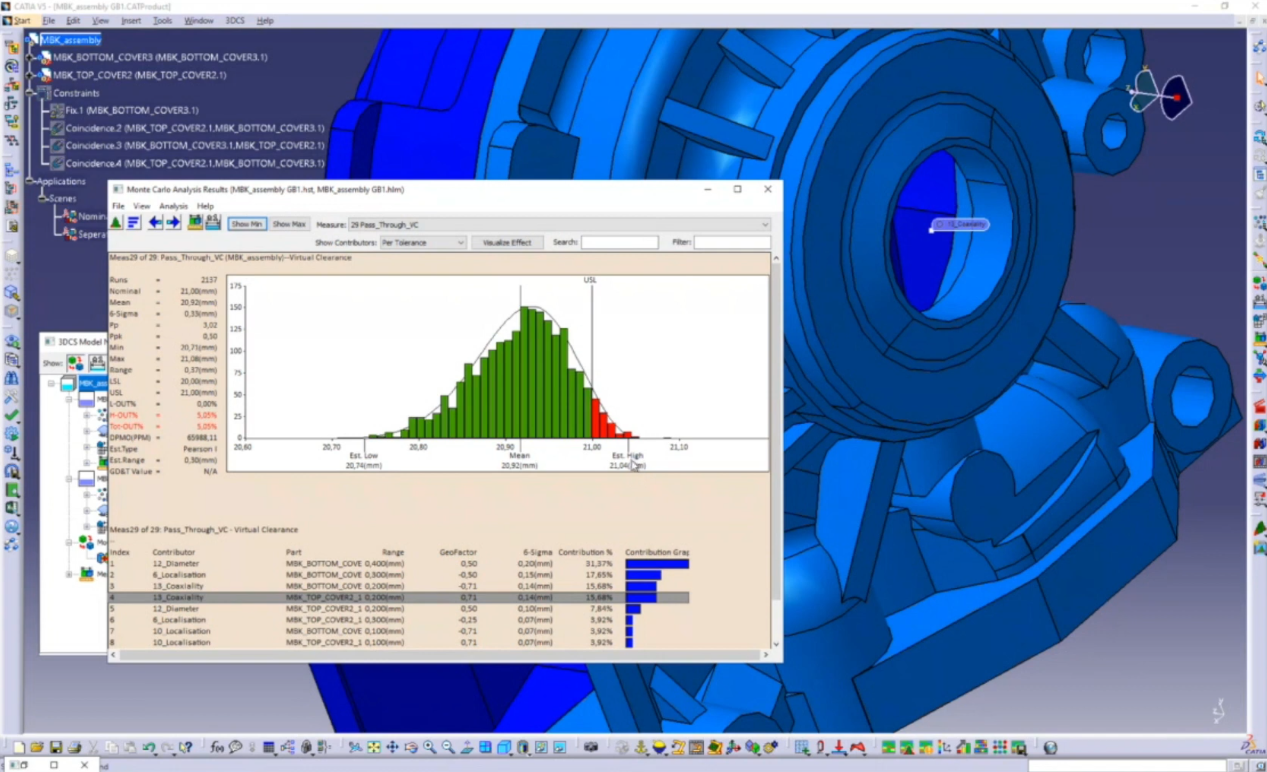Click the back arrow to the previous measure
Viewport: 1267px width, 772px height.
[155, 223]
